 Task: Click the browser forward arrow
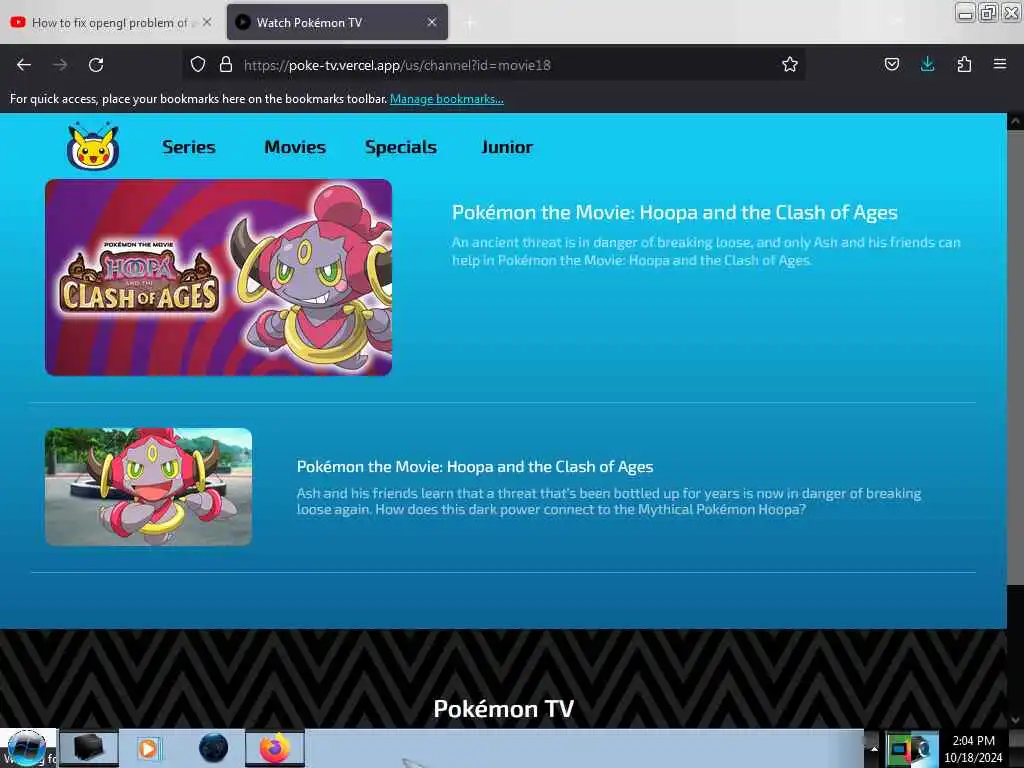point(60,65)
